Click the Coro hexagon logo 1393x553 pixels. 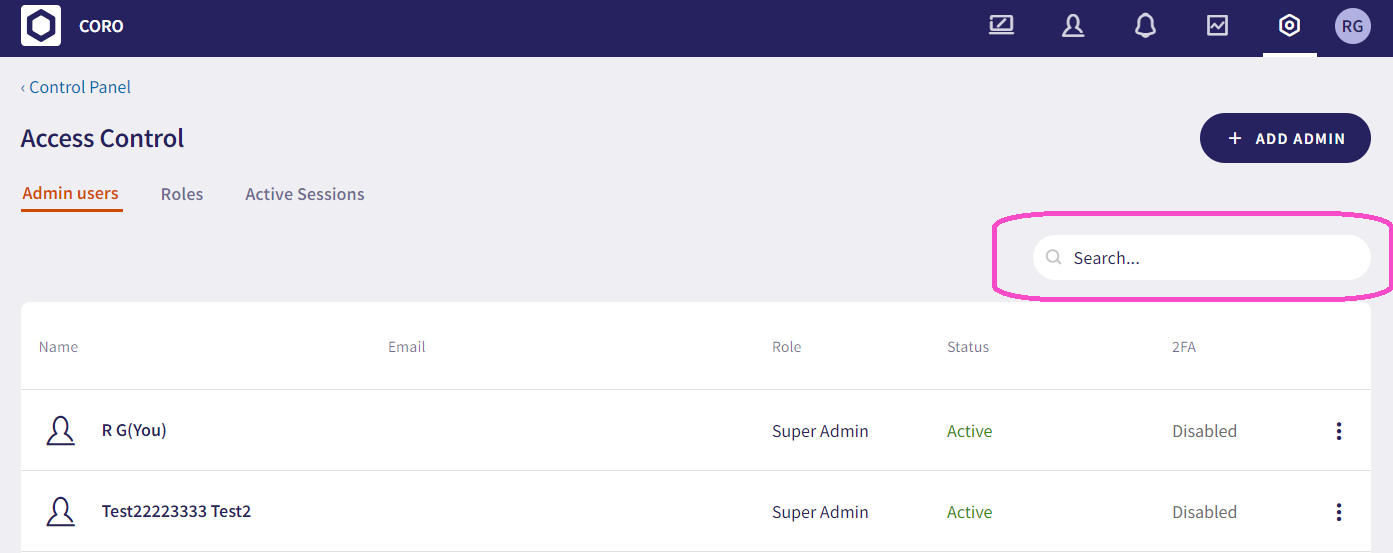pos(41,26)
